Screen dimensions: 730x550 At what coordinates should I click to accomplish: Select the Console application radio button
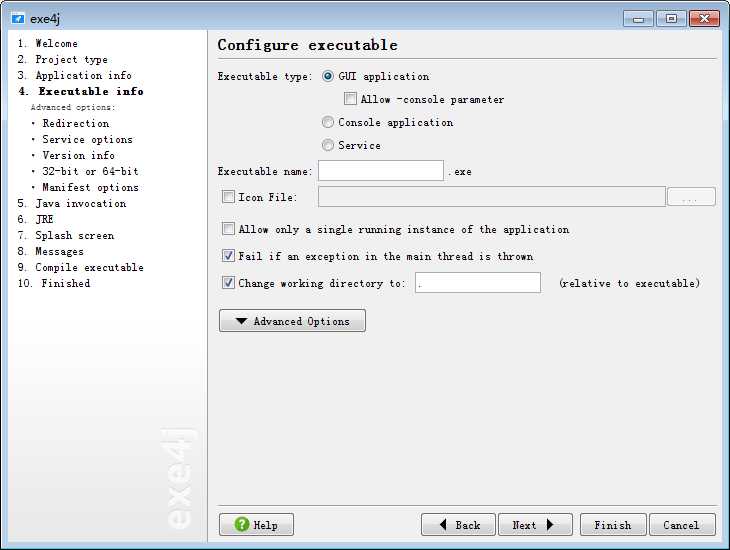point(328,122)
